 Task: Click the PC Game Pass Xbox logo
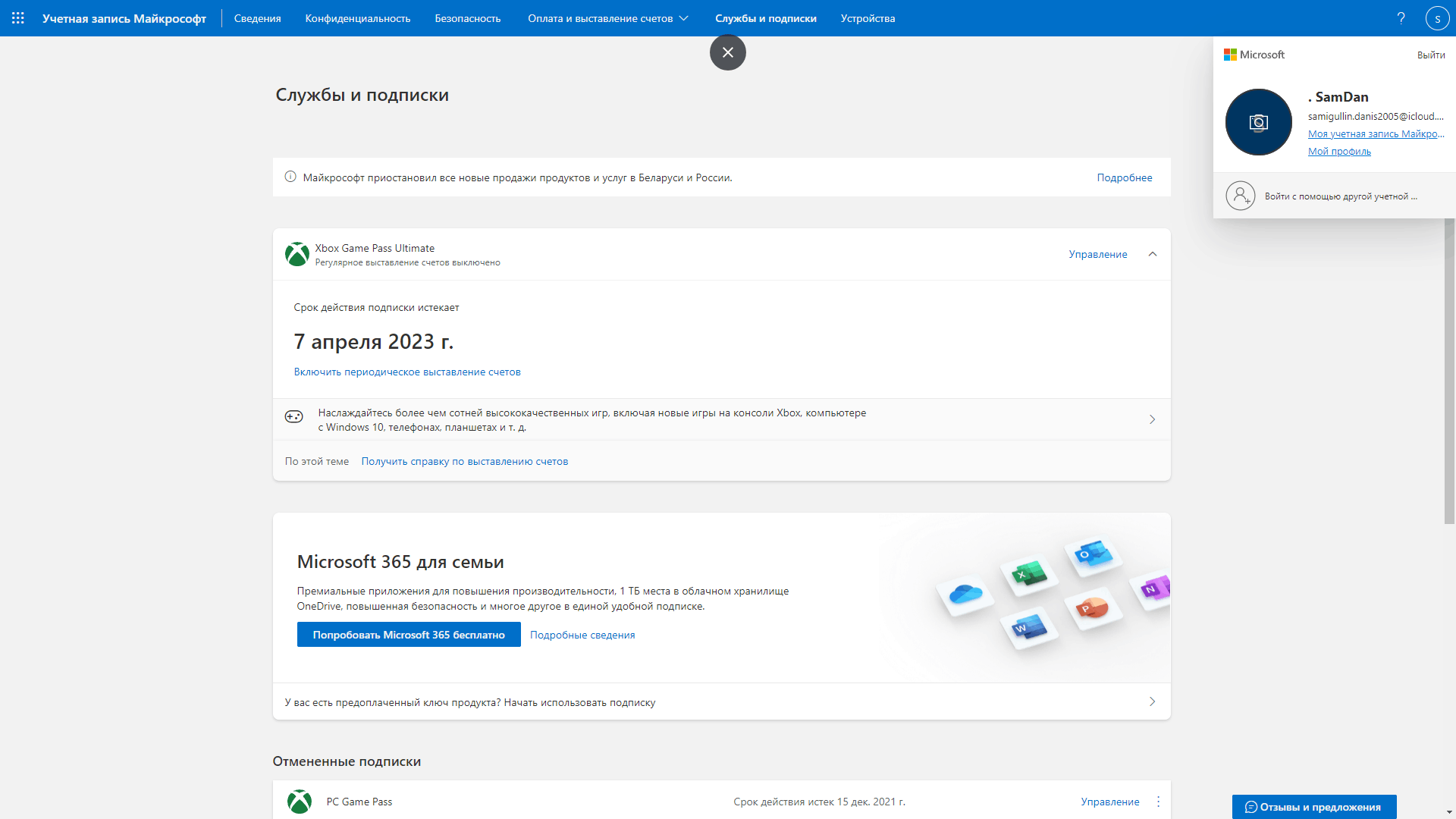tap(300, 802)
